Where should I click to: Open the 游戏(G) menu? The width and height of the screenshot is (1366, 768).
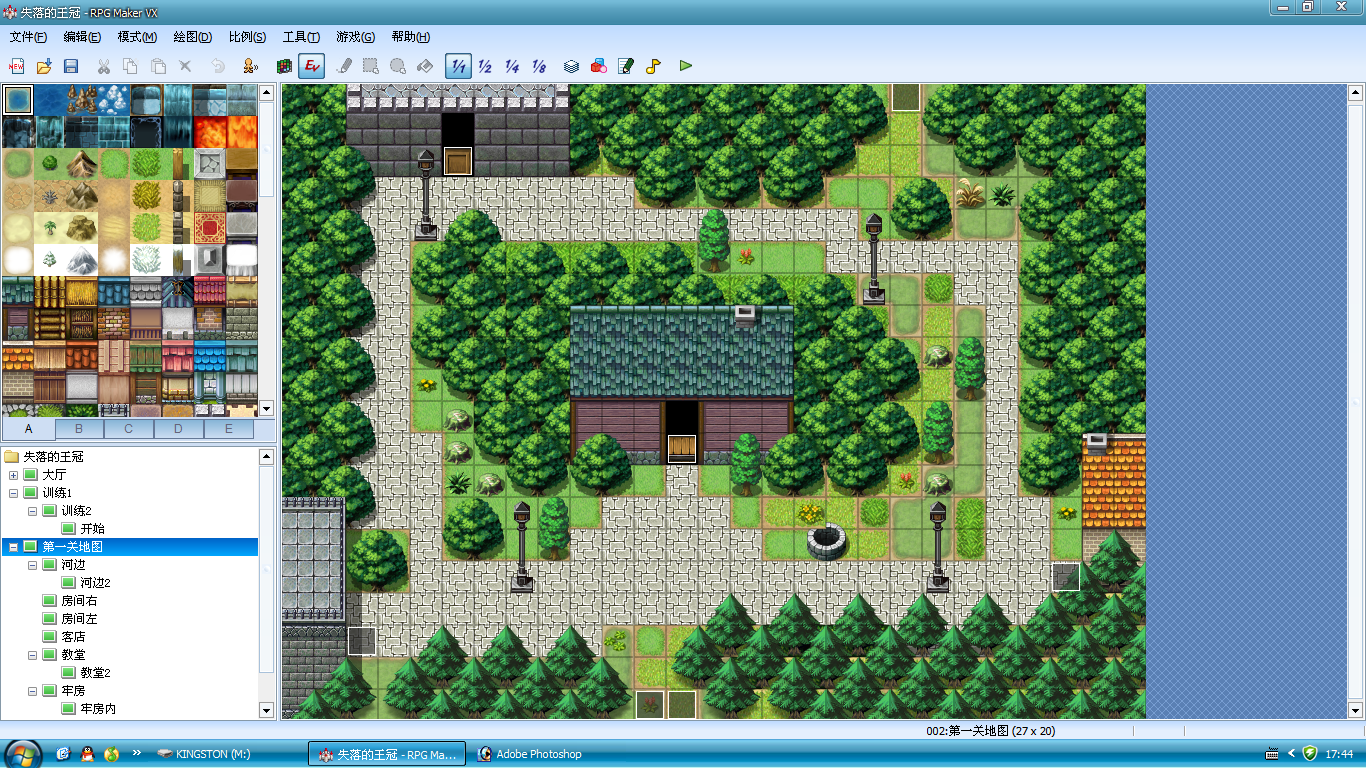[x=355, y=37]
